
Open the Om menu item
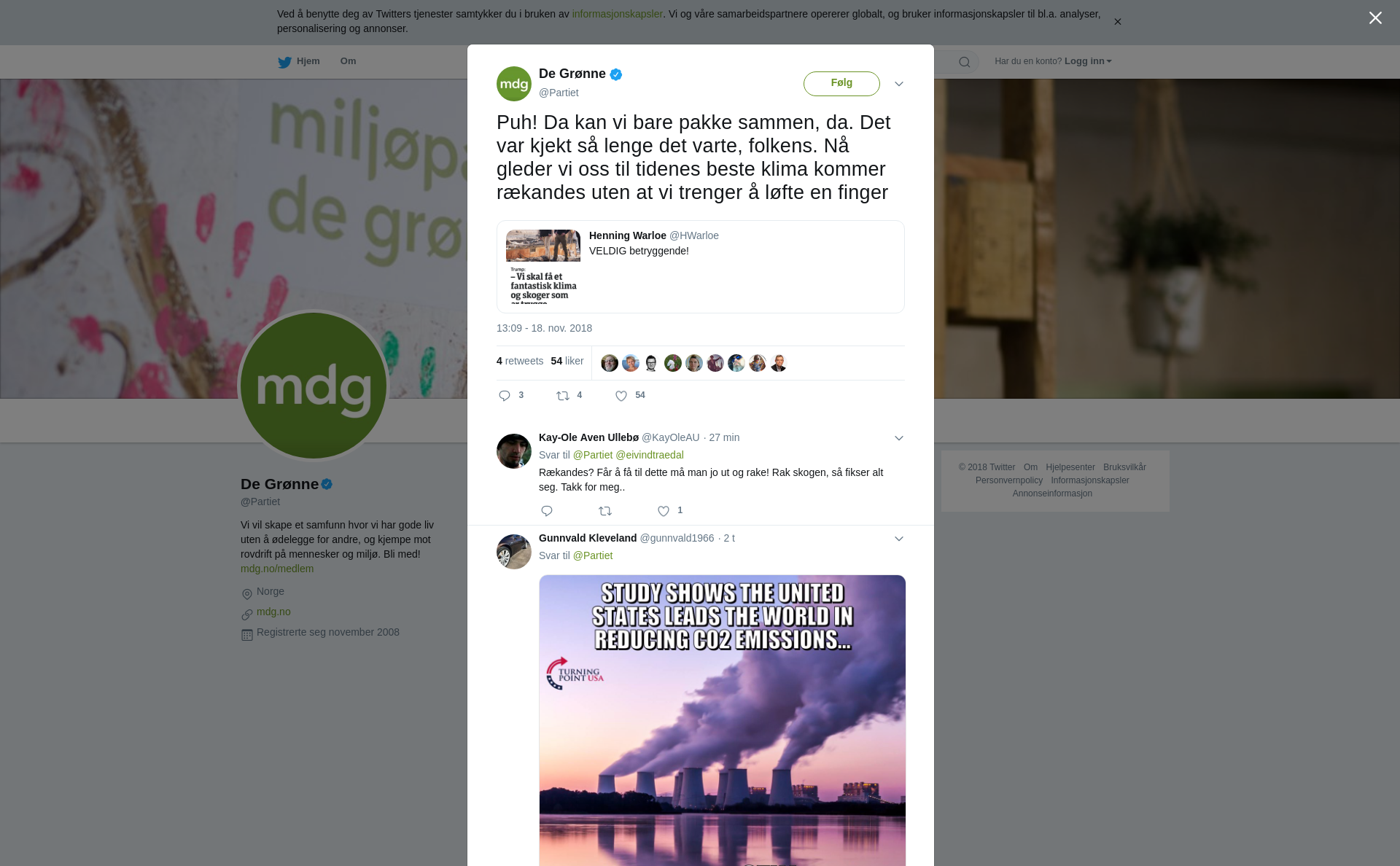pyautogui.click(x=348, y=61)
